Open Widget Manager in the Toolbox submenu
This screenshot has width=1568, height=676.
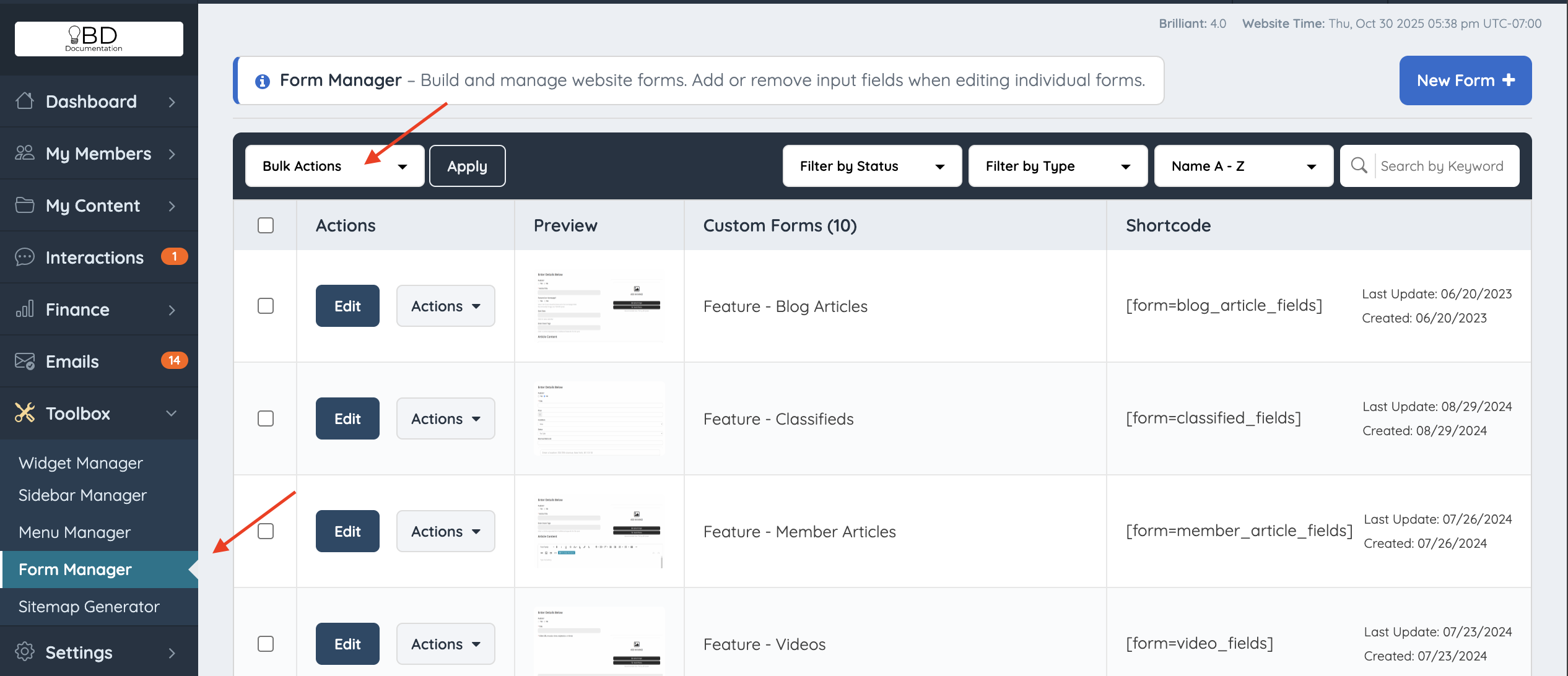(81, 463)
